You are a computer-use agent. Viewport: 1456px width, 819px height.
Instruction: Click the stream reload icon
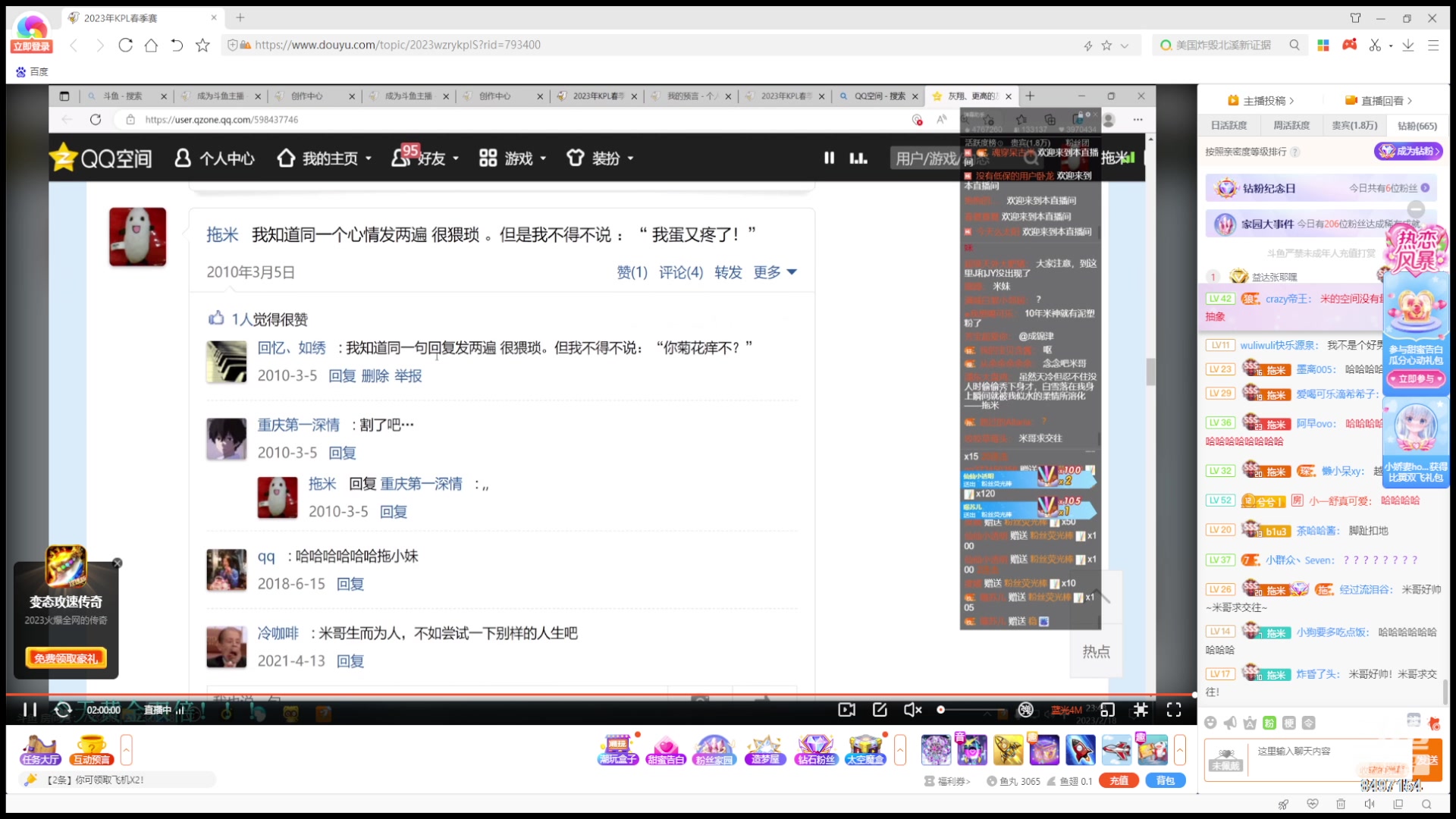tap(63, 710)
